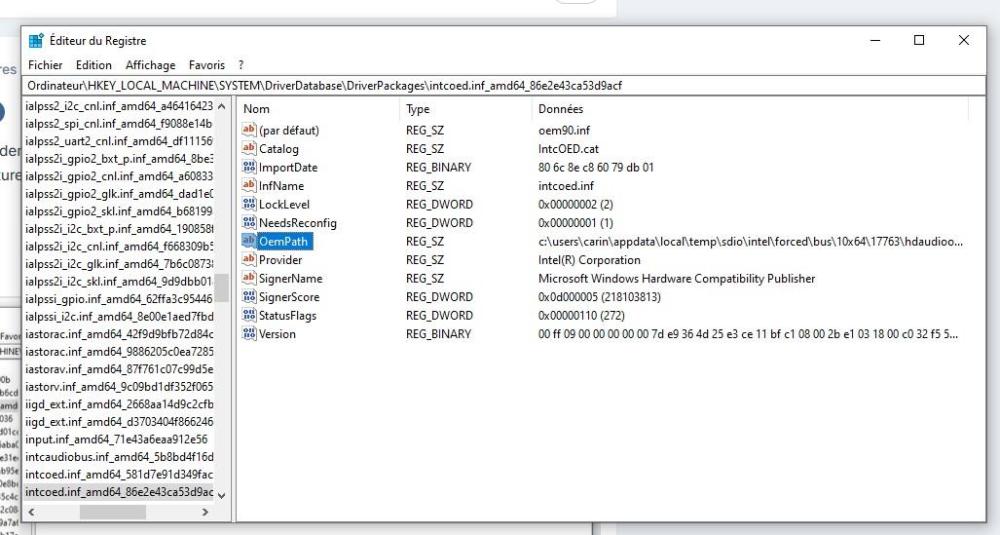This screenshot has height=535, width=1000.
Task: Click the 0x0d000005 (218103813) data value
Action: pyautogui.click(x=599, y=297)
